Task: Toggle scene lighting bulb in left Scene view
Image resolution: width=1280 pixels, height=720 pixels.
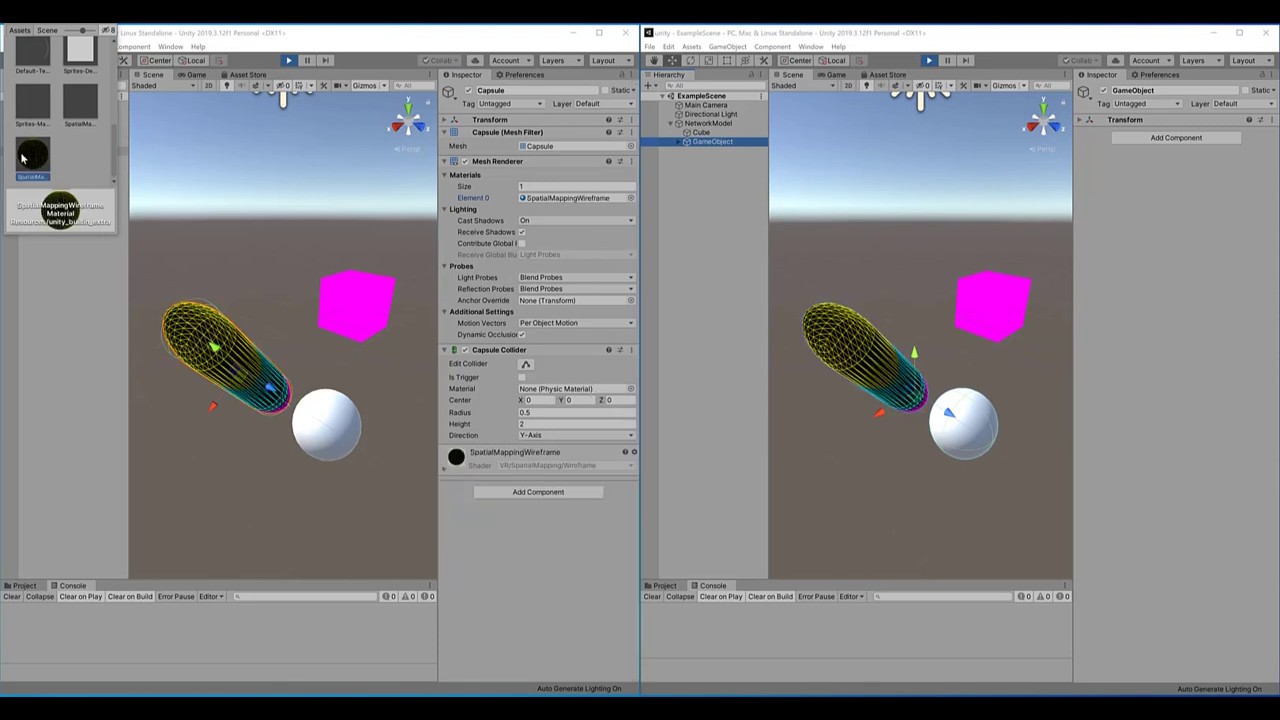Action: (x=226, y=85)
